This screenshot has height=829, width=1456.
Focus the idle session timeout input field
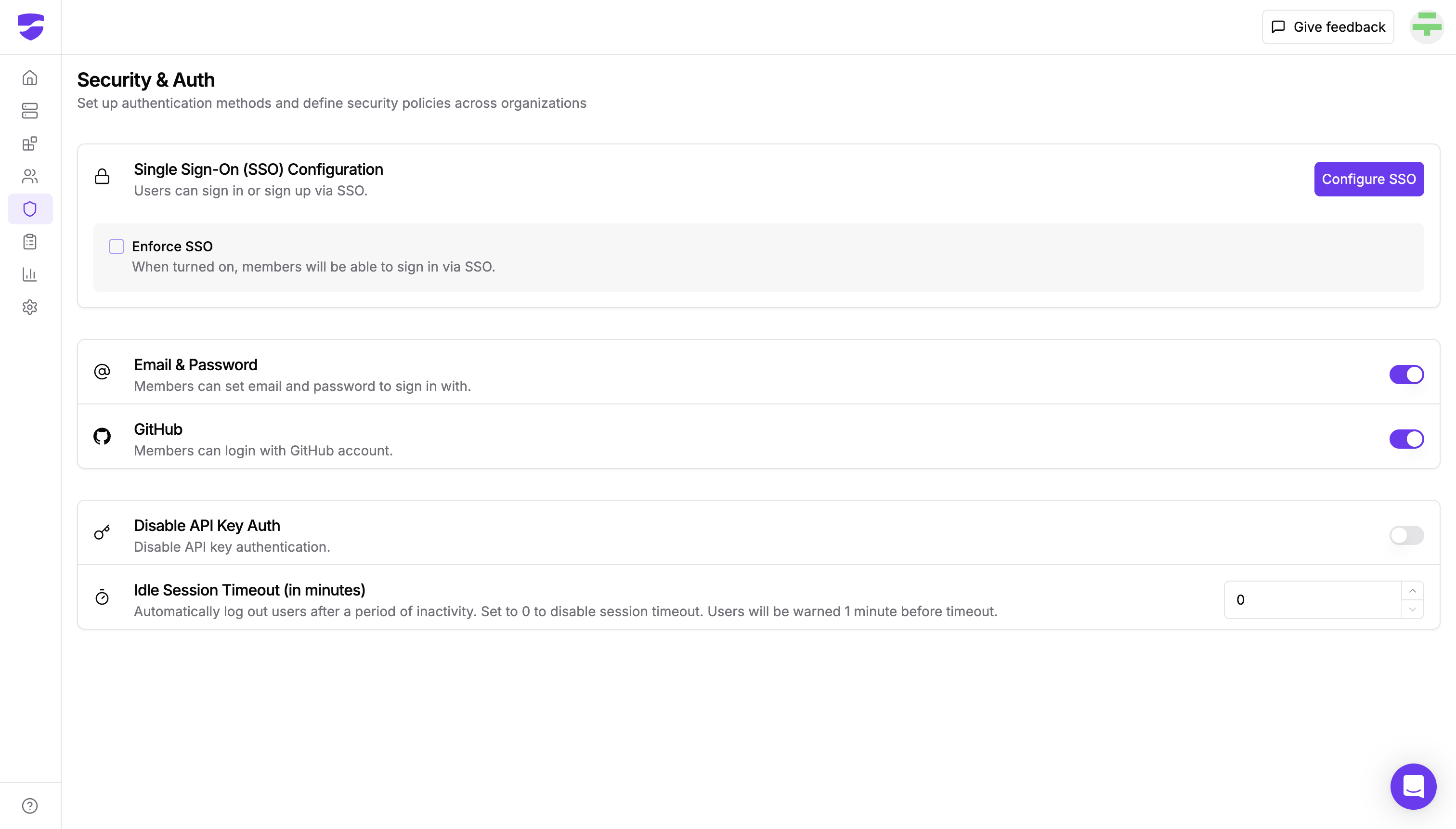pyautogui.click(x=1310, y=599)
